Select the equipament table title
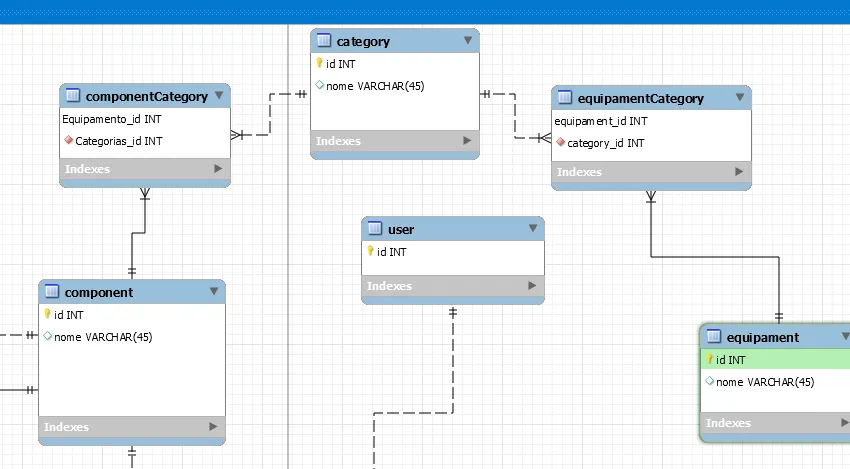The image size is (850, 469). click(763, 337)
